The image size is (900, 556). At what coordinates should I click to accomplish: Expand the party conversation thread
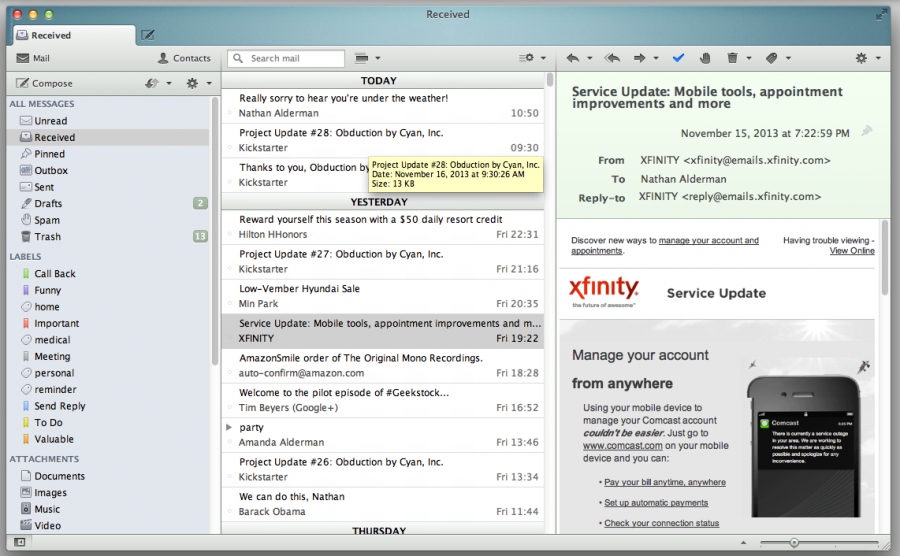coord(229,427)
